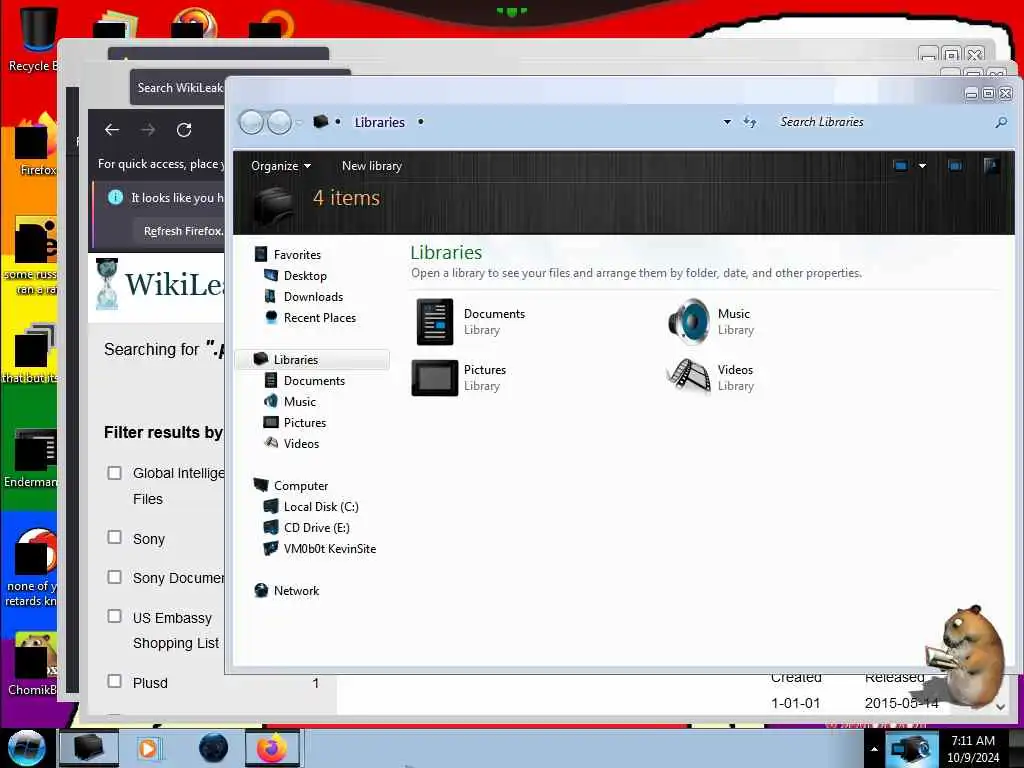The height and width of the screenshot is (768, 1024).
Task: Show the preview pane icon
Action: [x=955, y=166]
